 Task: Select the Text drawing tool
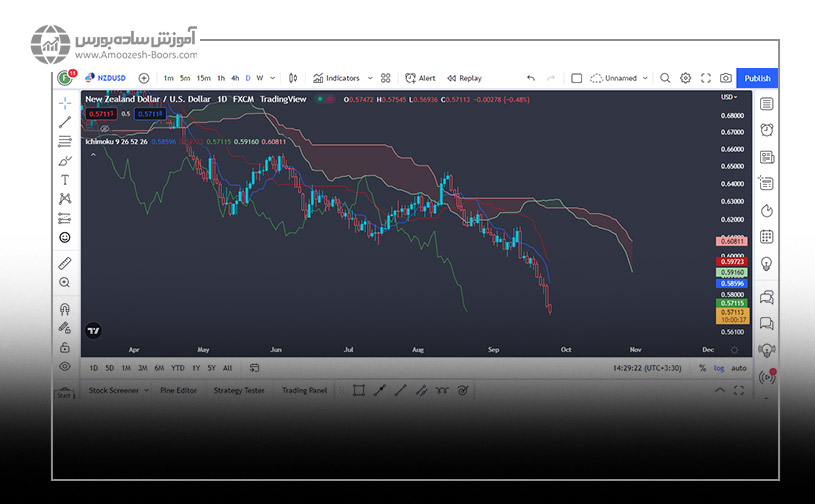[x=65, y=180]
